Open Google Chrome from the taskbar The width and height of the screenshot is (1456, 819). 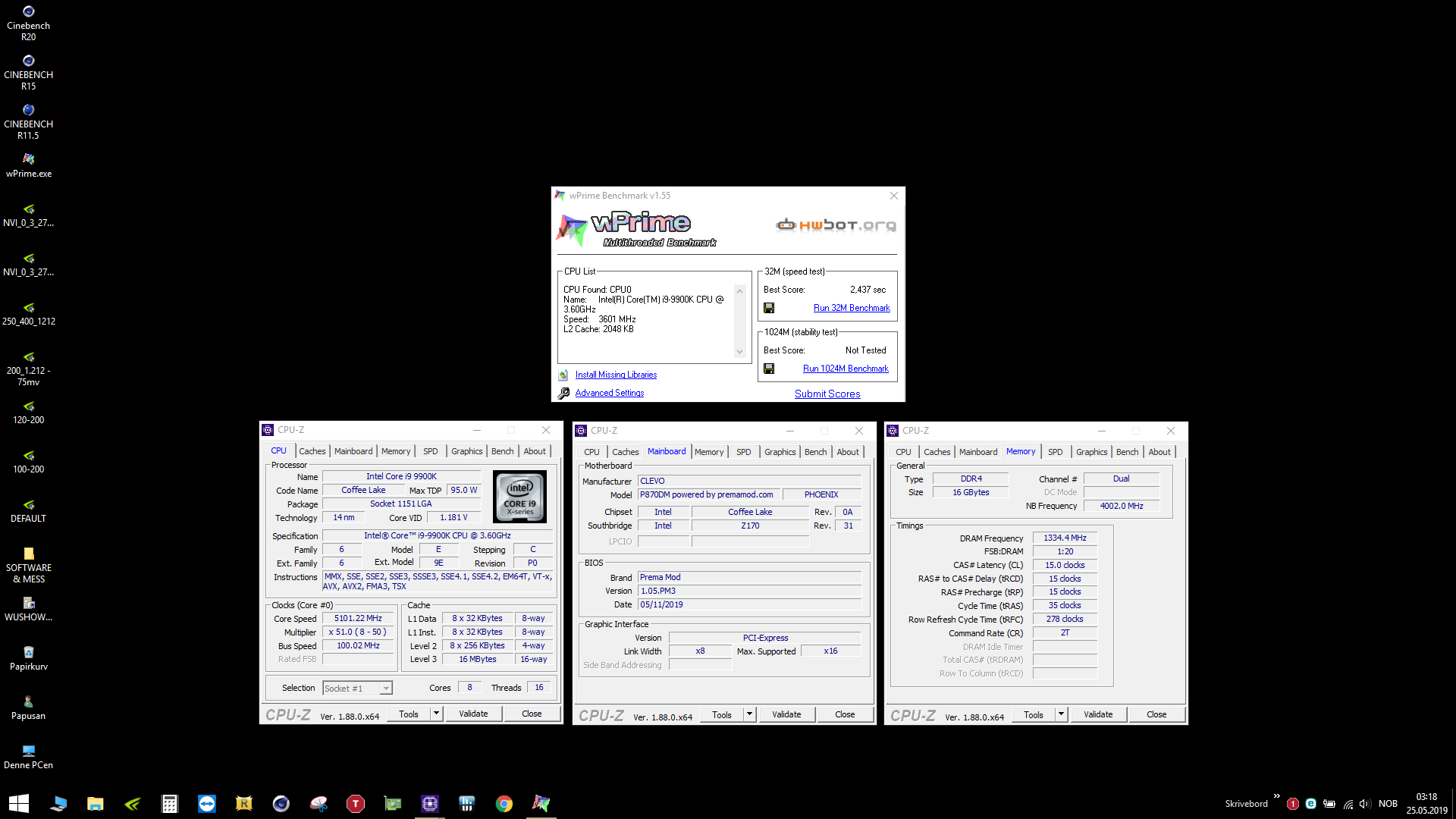[x=504, y=803]
